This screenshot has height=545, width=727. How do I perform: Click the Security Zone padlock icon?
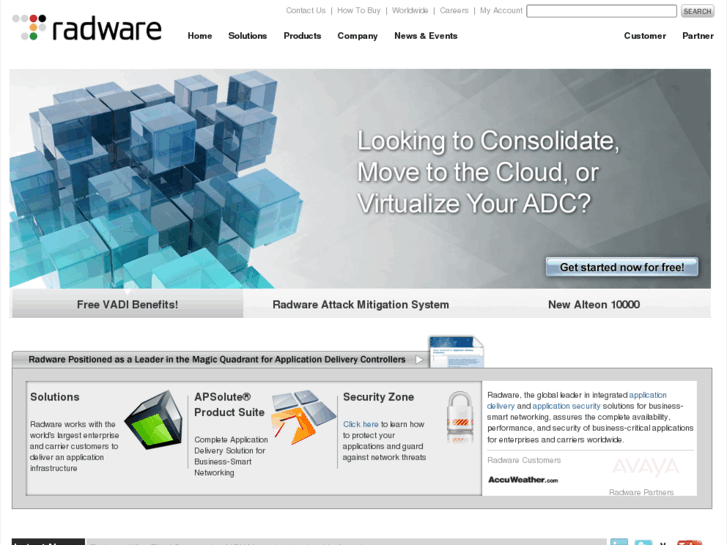[x=459, y=417]
